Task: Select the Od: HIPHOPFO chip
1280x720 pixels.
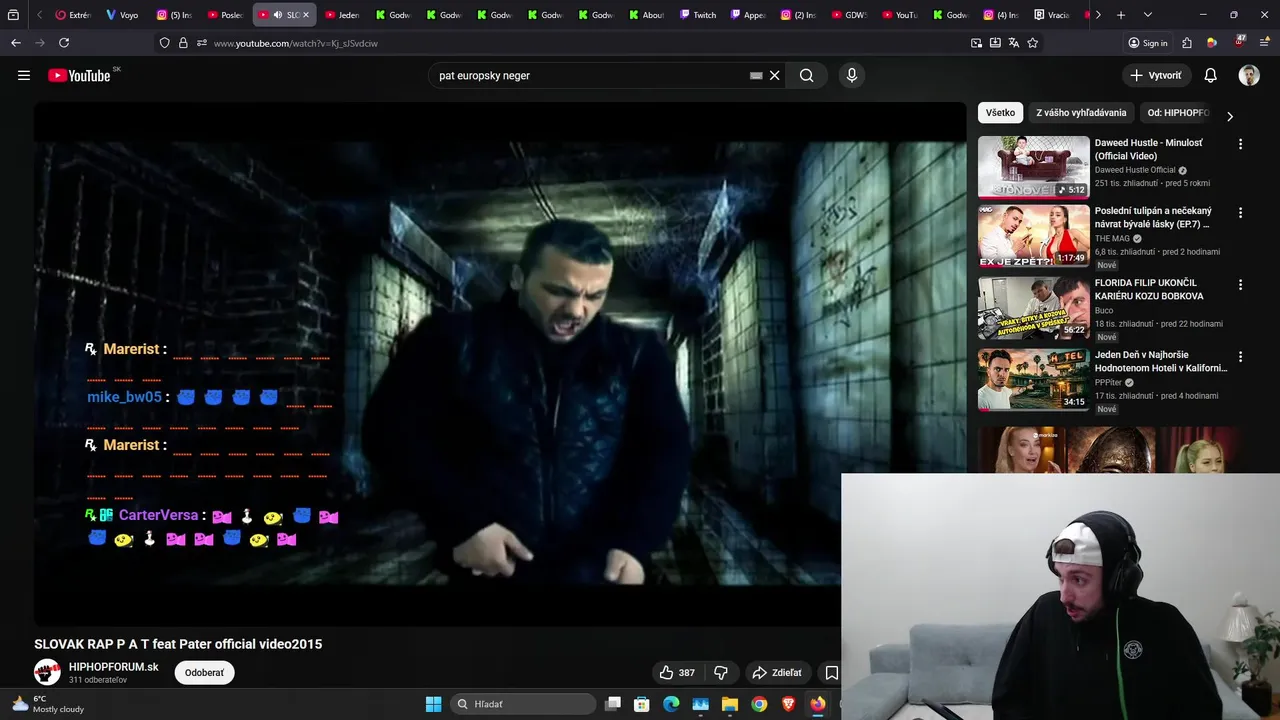Action: (1178, 113)
